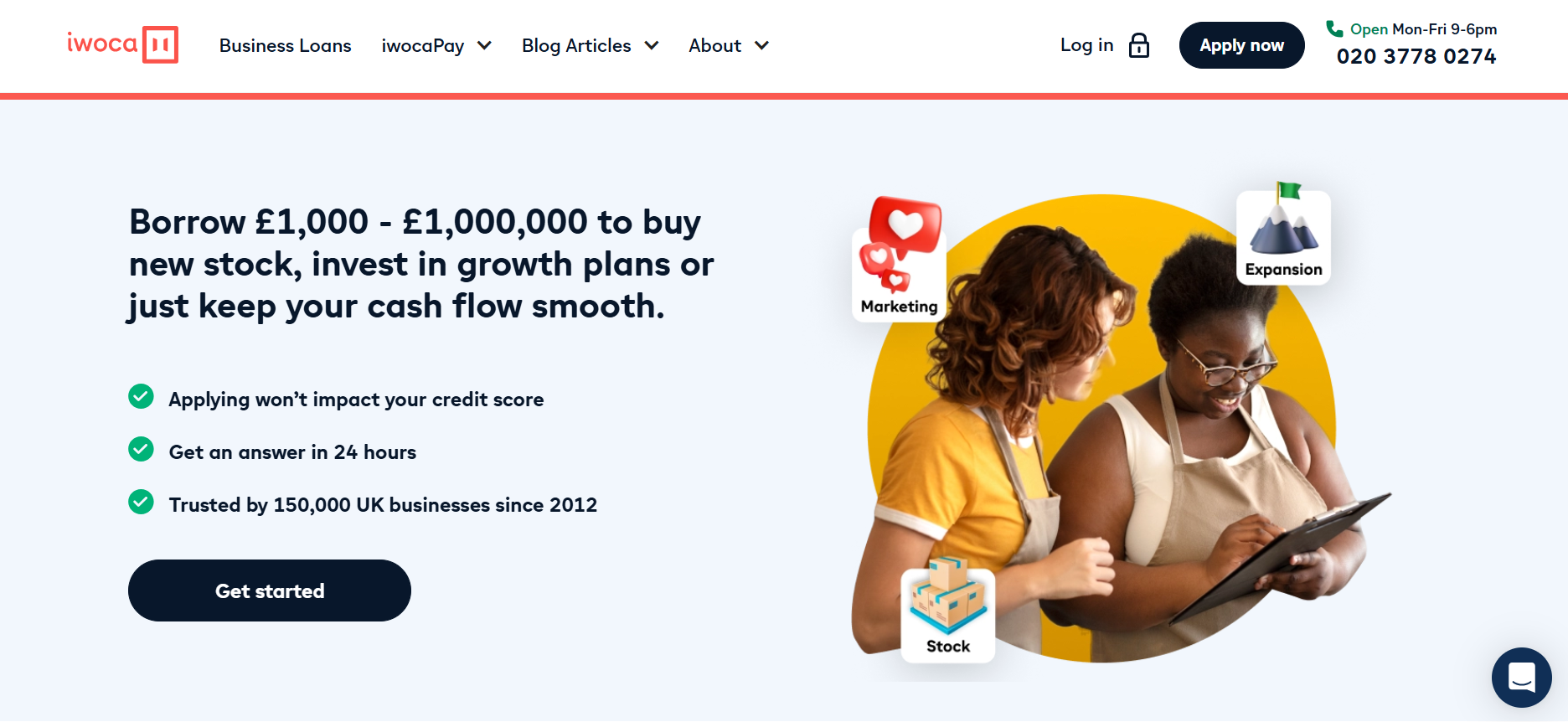Click the photo of two women
This screenshot has width=1568, height=722.
coord(1106,436)
